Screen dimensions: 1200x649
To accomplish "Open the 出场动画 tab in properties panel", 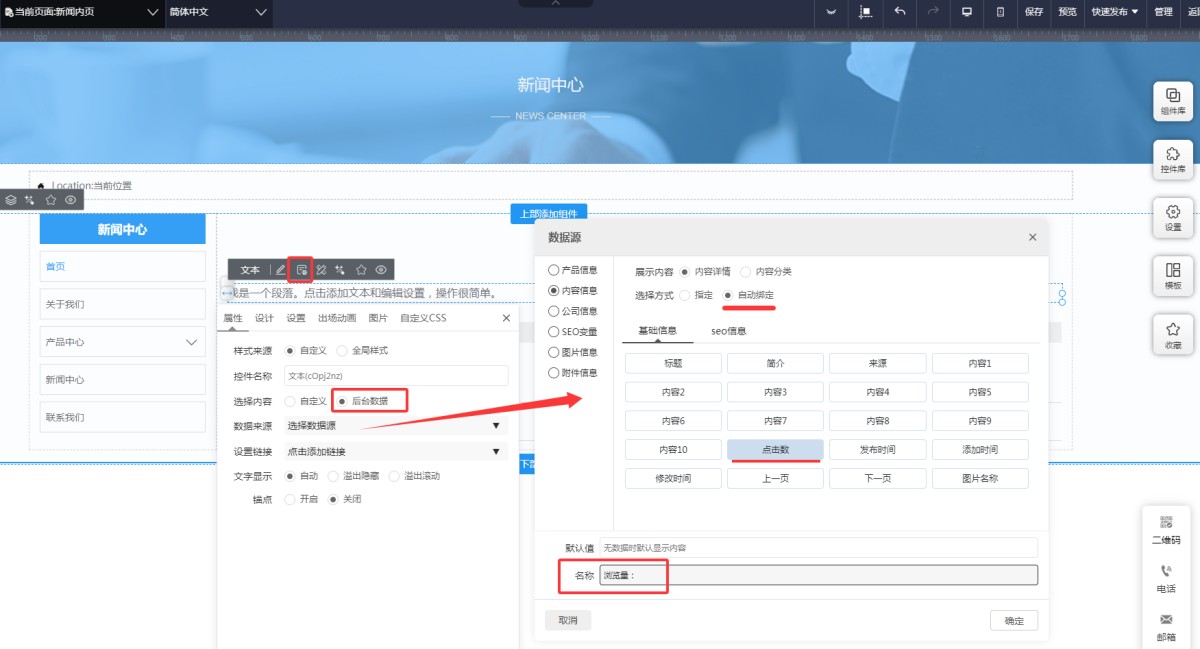I will pyautogui.click(x=336, y=318).
